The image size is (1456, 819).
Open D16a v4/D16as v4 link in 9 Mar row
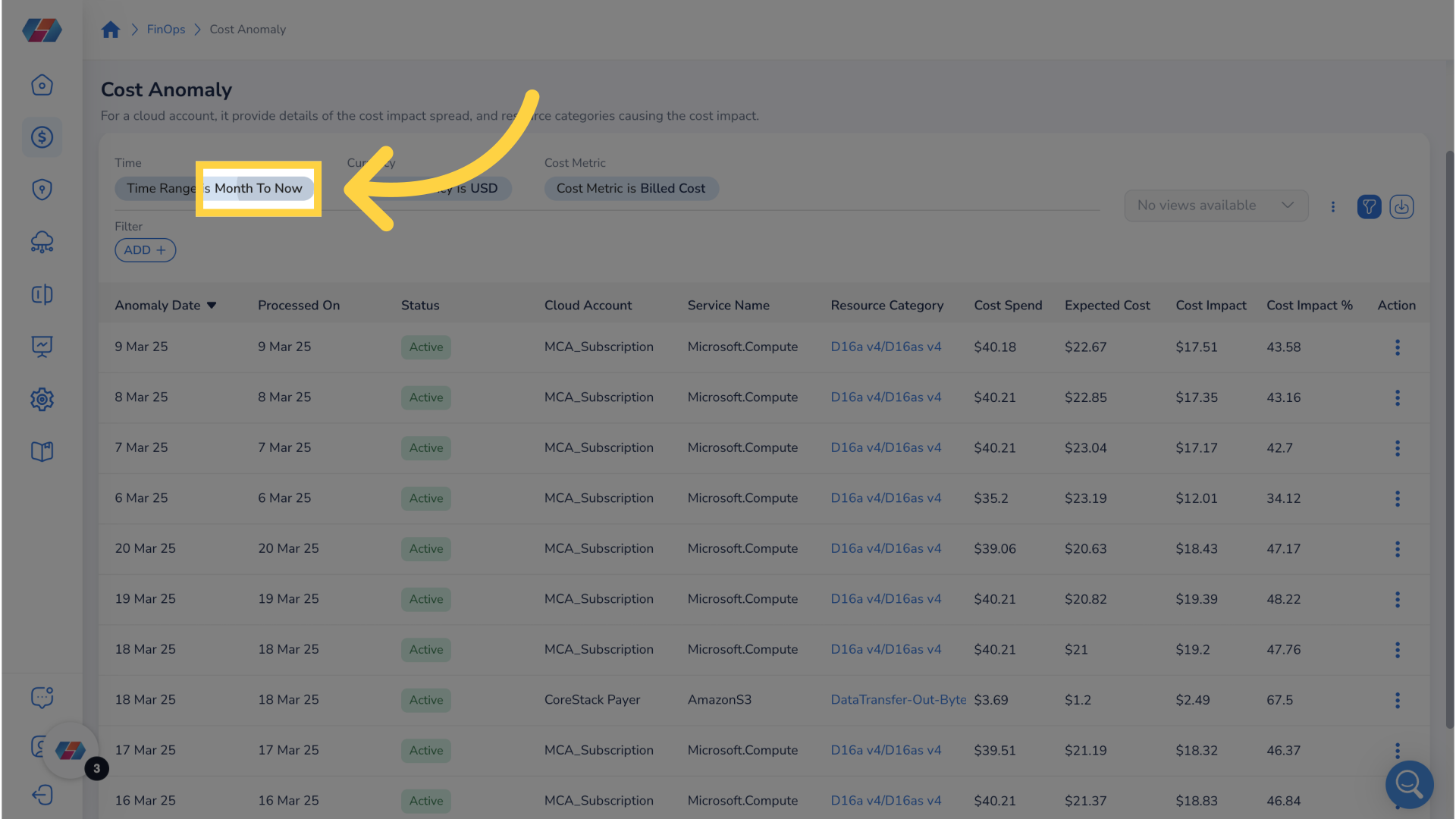[886, 347]
